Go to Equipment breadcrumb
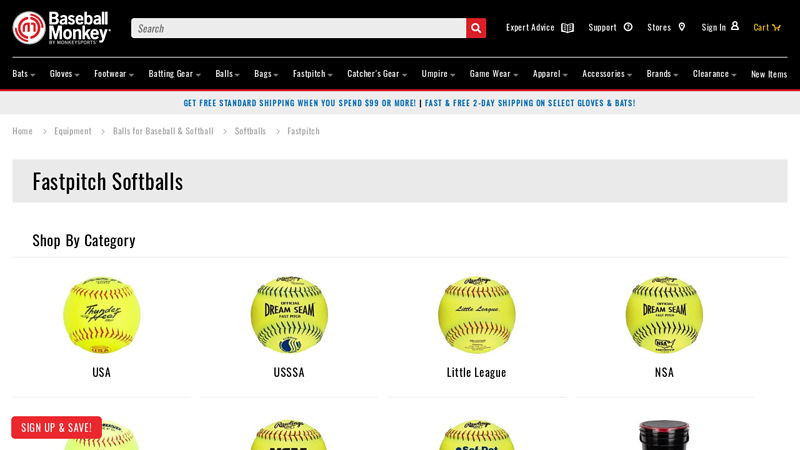The image size is (800, 450). pos(73,131)
